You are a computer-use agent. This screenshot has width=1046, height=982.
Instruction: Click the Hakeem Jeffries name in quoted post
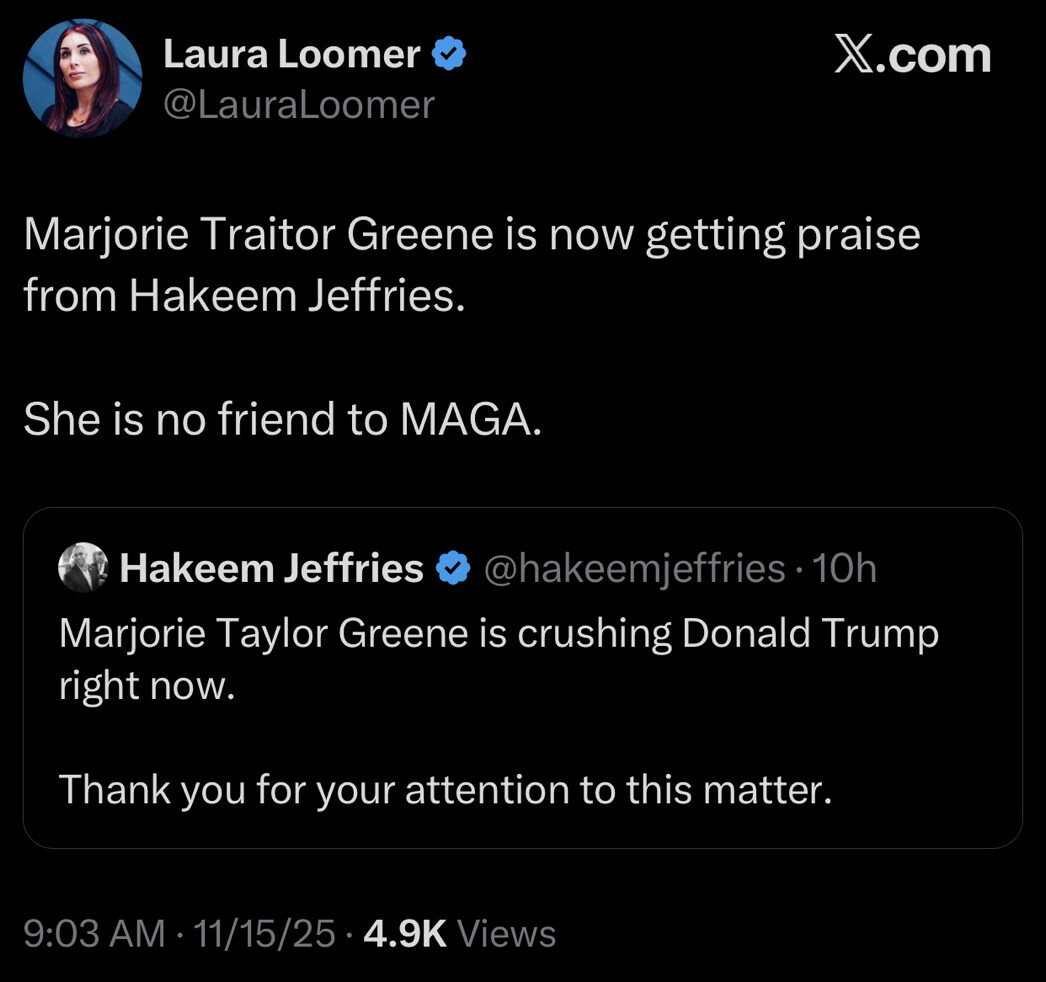click(x=271, y=569)
